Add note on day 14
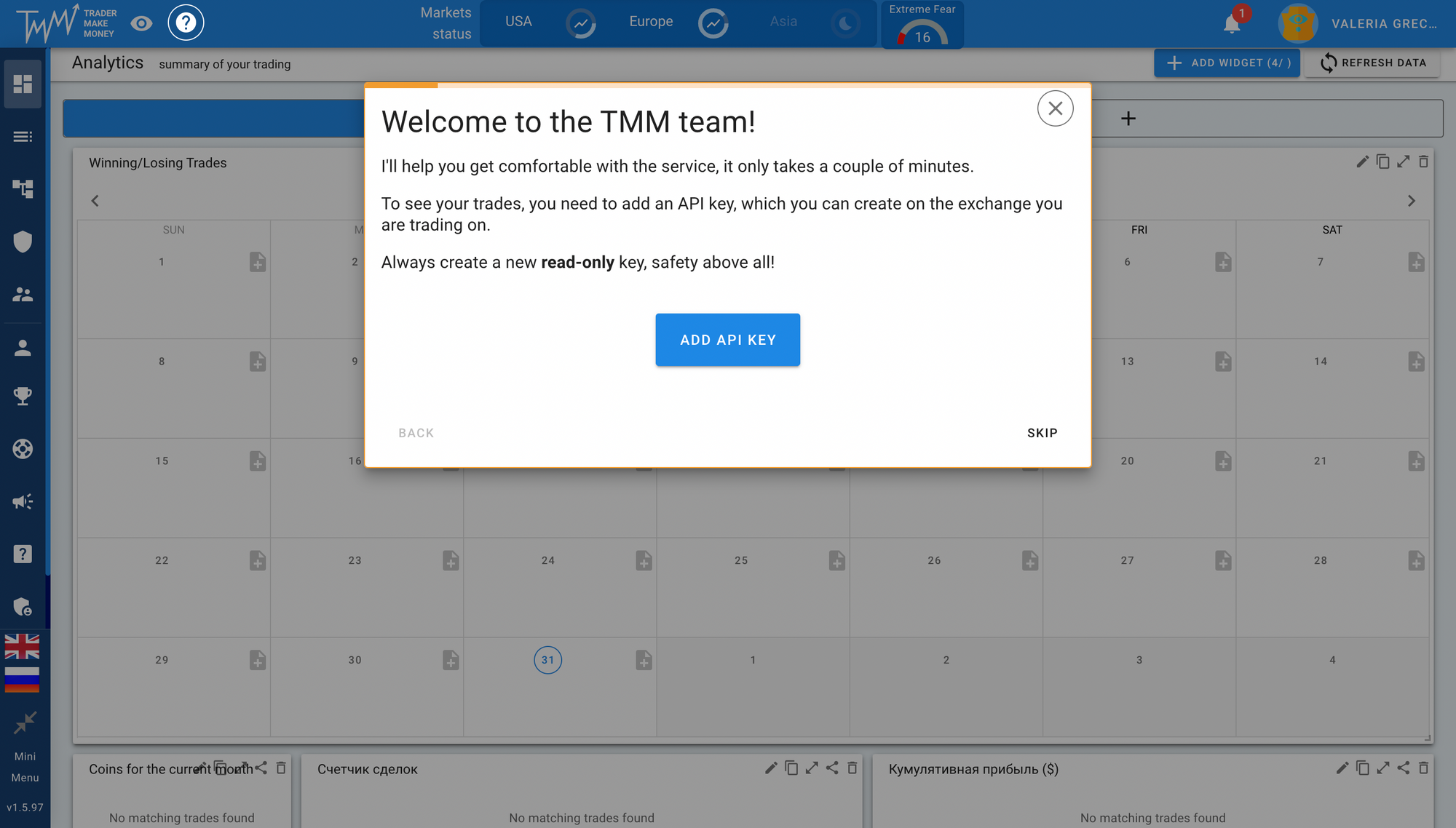Viewport: 1456px width, 828px height. tap(1416, 362)
